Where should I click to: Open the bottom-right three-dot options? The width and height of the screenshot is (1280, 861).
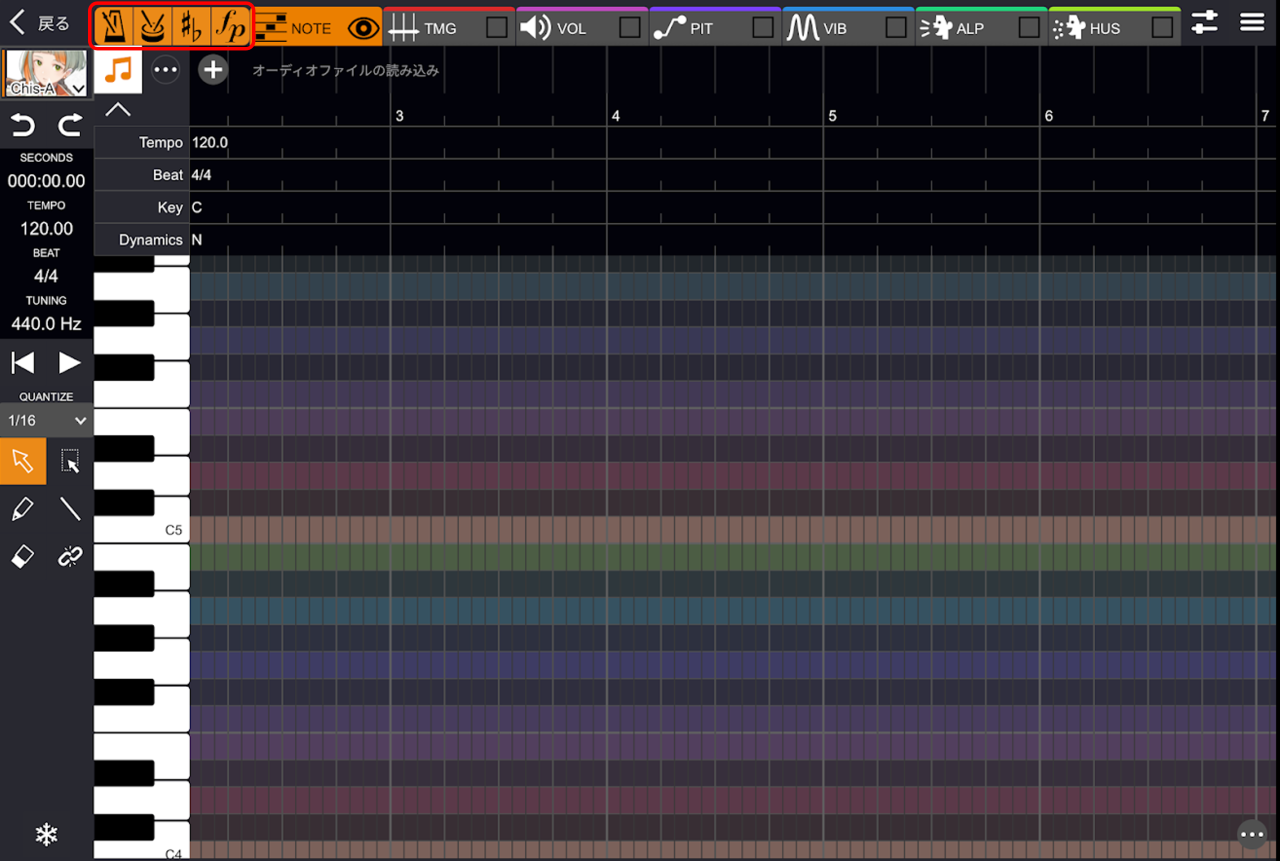(x=1252, y=834)
